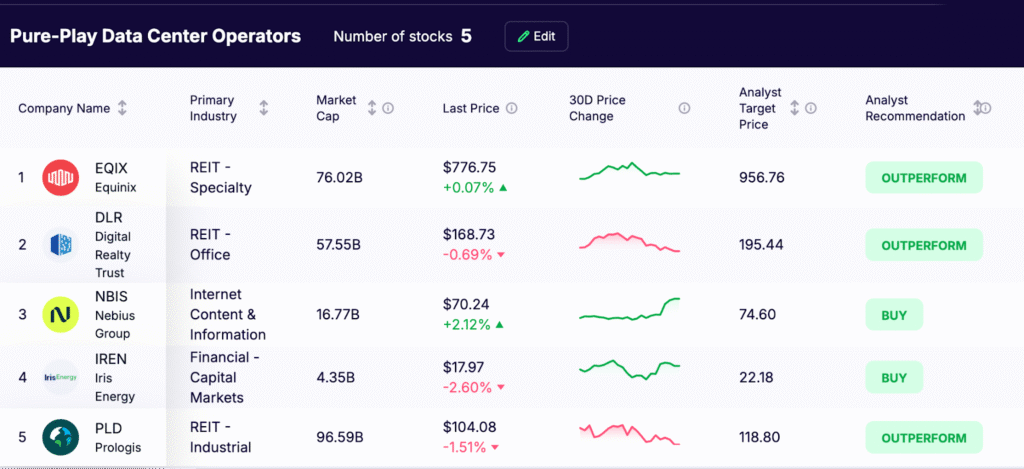Viewport: 1024px width, 469px height.
Task: Click target price 22.18
Action: point(756,378)
